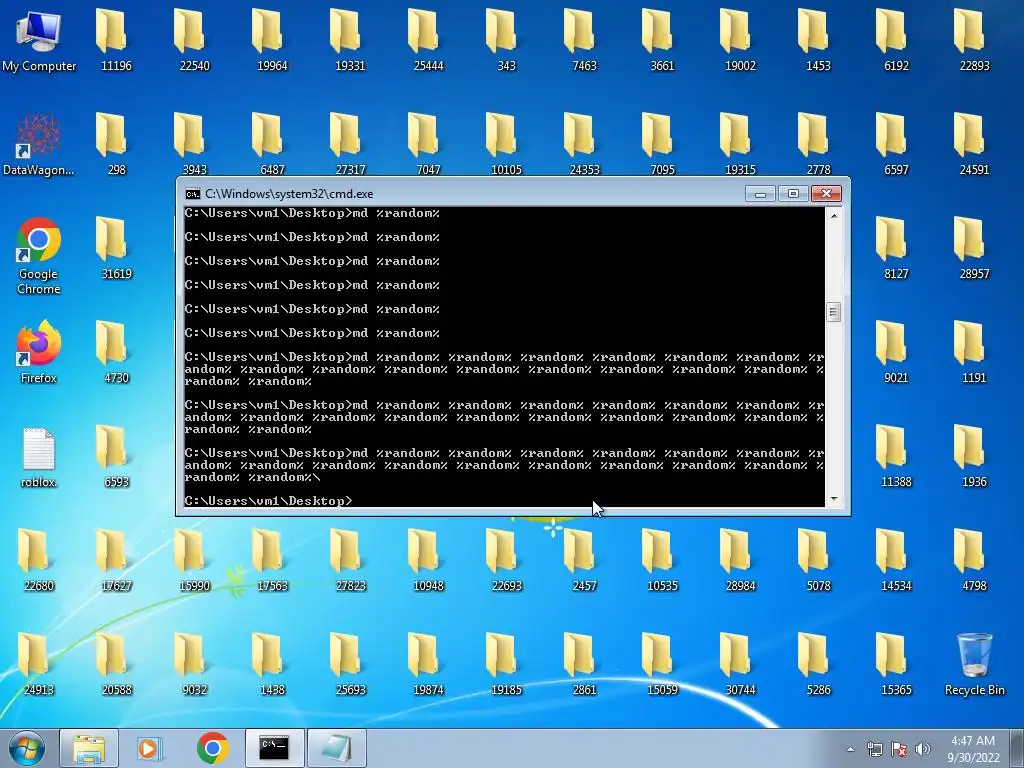1024x768 pixels.
Task: Select folder 4798 on desktop
Action: point(974,561)
